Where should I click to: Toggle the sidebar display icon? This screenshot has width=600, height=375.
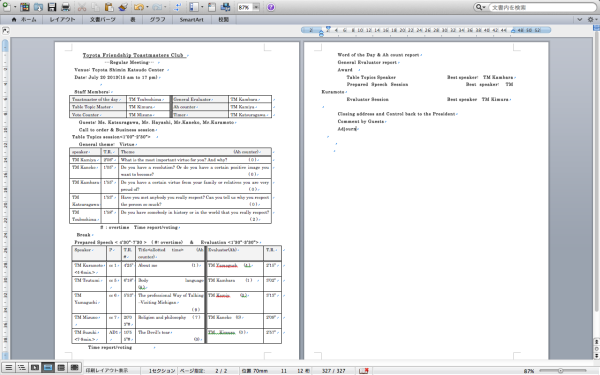(194, 7)
